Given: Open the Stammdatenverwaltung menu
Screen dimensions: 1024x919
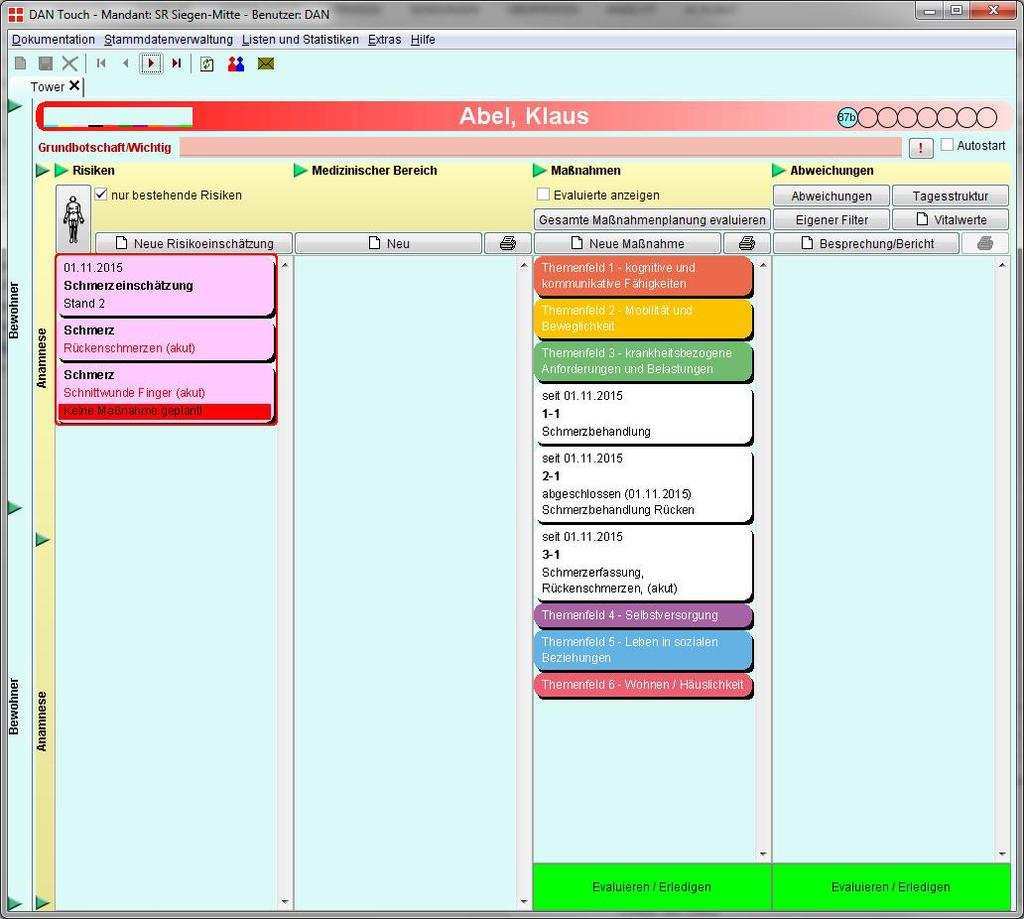Looking at the screenshot, I should point(168,40).
